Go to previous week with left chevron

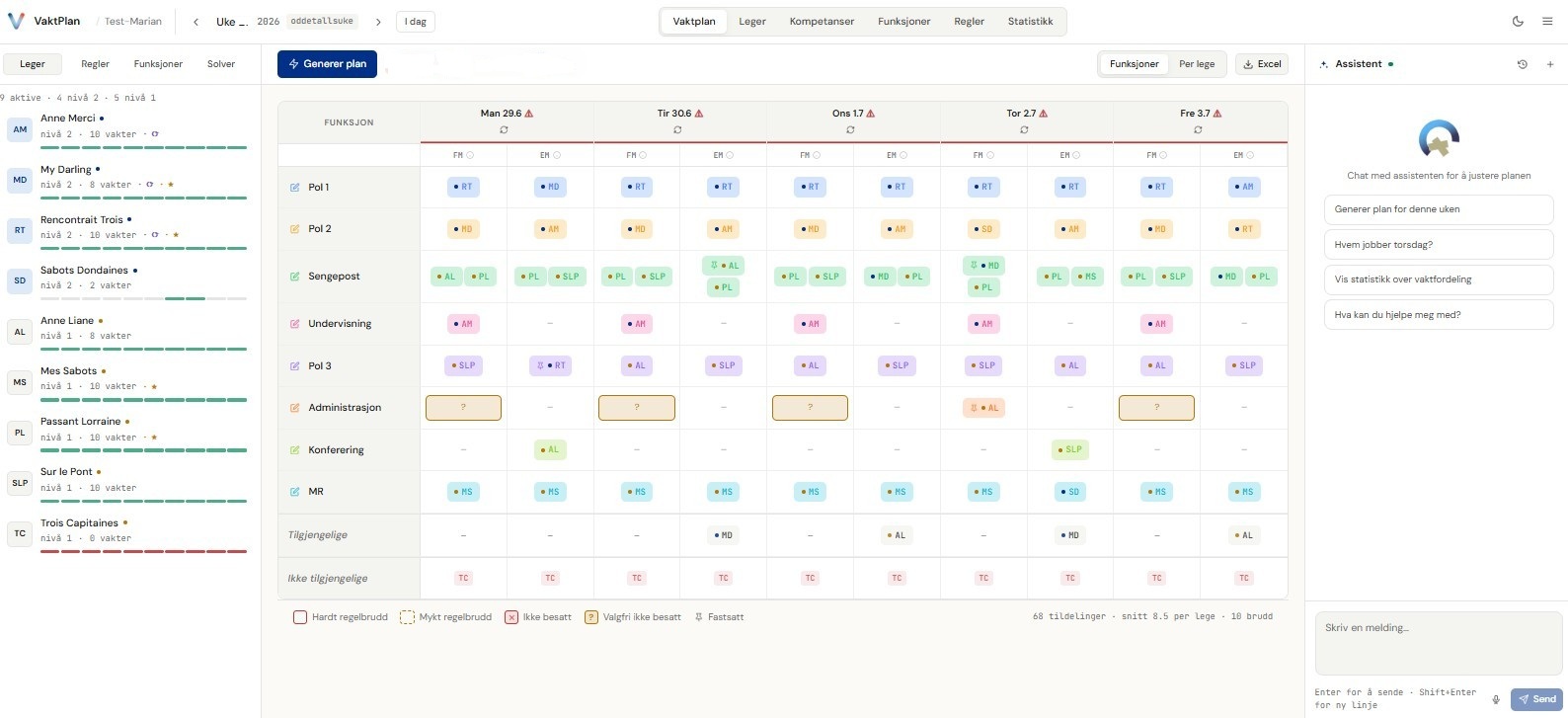click(x=196, y=22)
